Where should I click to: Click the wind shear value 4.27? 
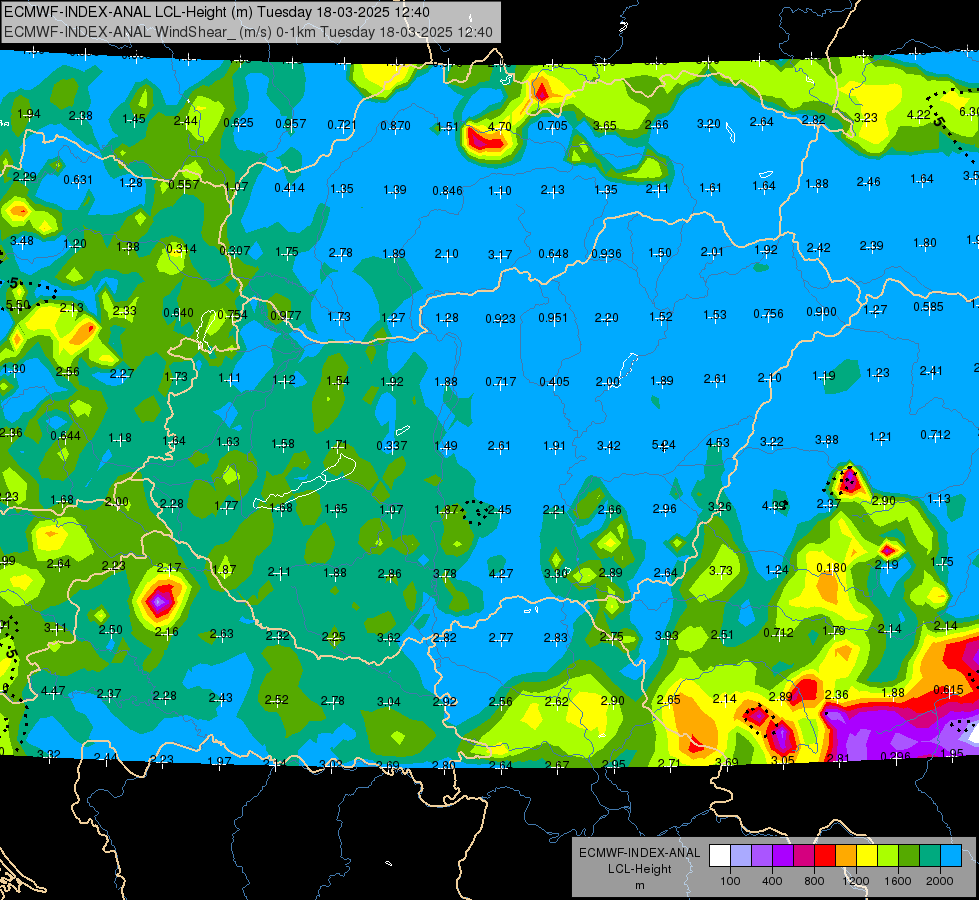501,573
